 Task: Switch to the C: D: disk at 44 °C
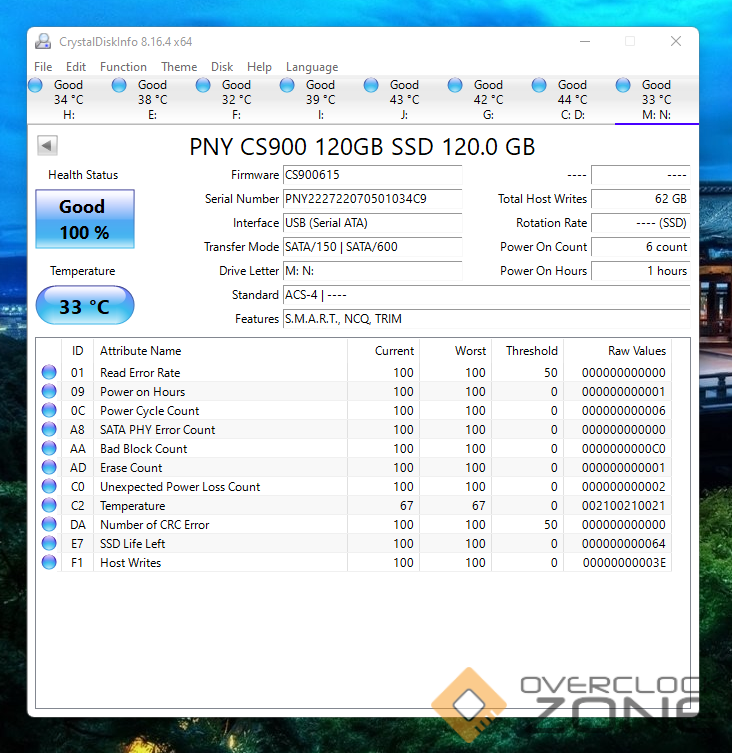pyautogui.click(x=573, y=99)
